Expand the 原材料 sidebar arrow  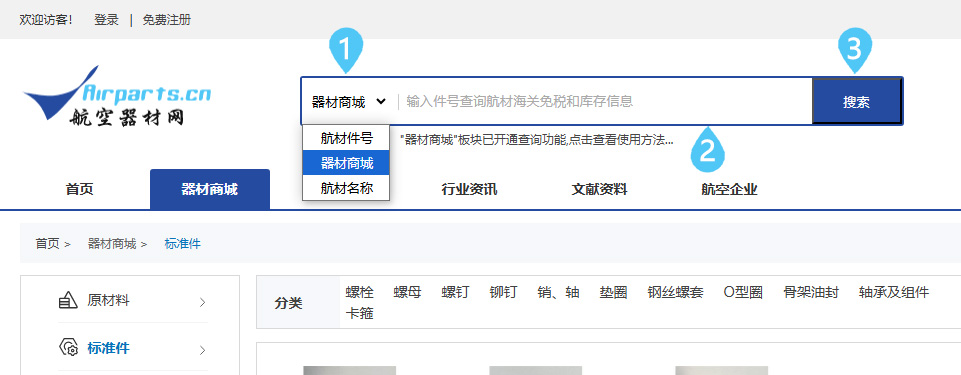[x=203, y=302]
